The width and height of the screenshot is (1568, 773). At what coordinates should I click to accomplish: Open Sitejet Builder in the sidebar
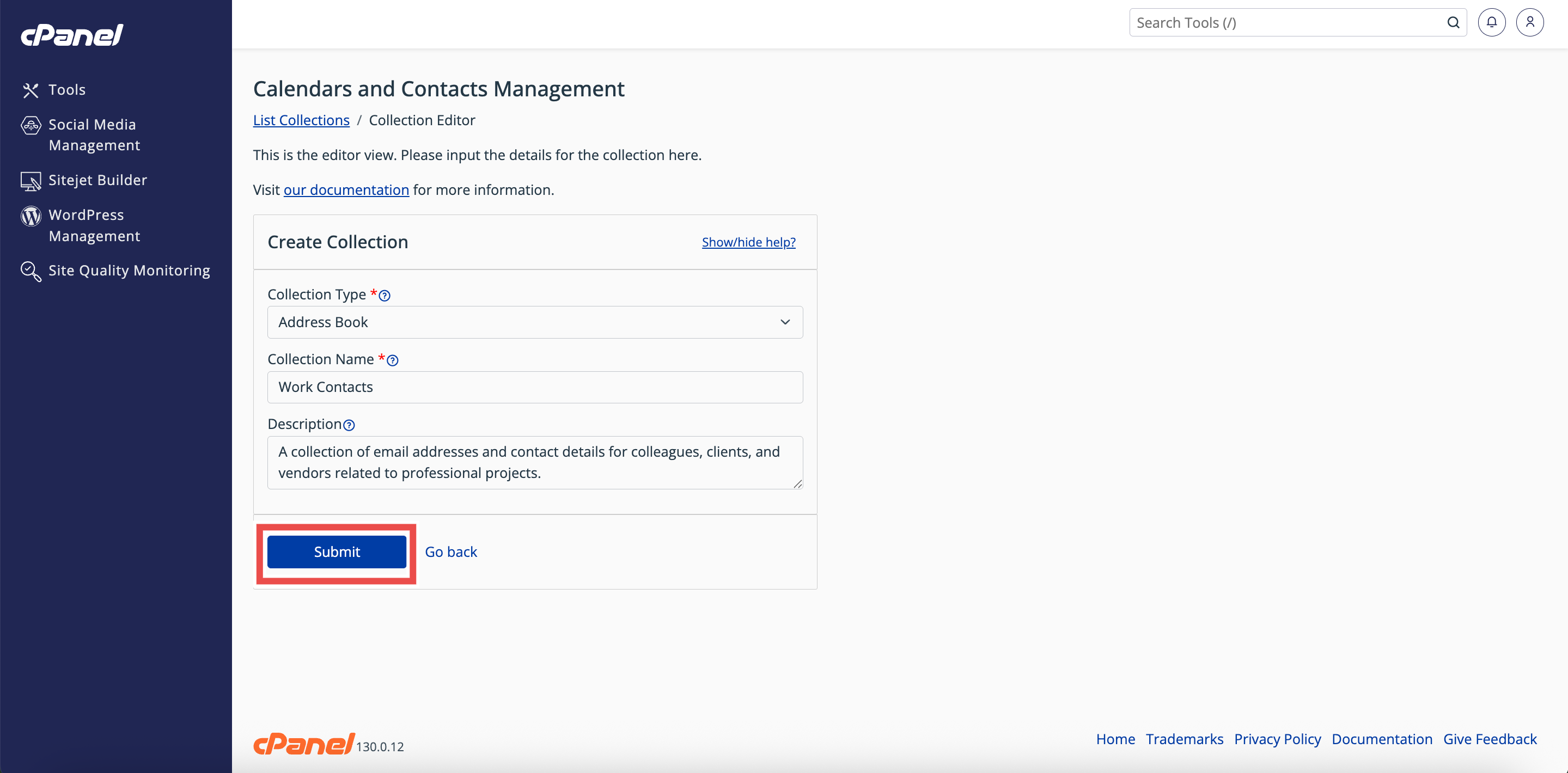click(97, 180)
